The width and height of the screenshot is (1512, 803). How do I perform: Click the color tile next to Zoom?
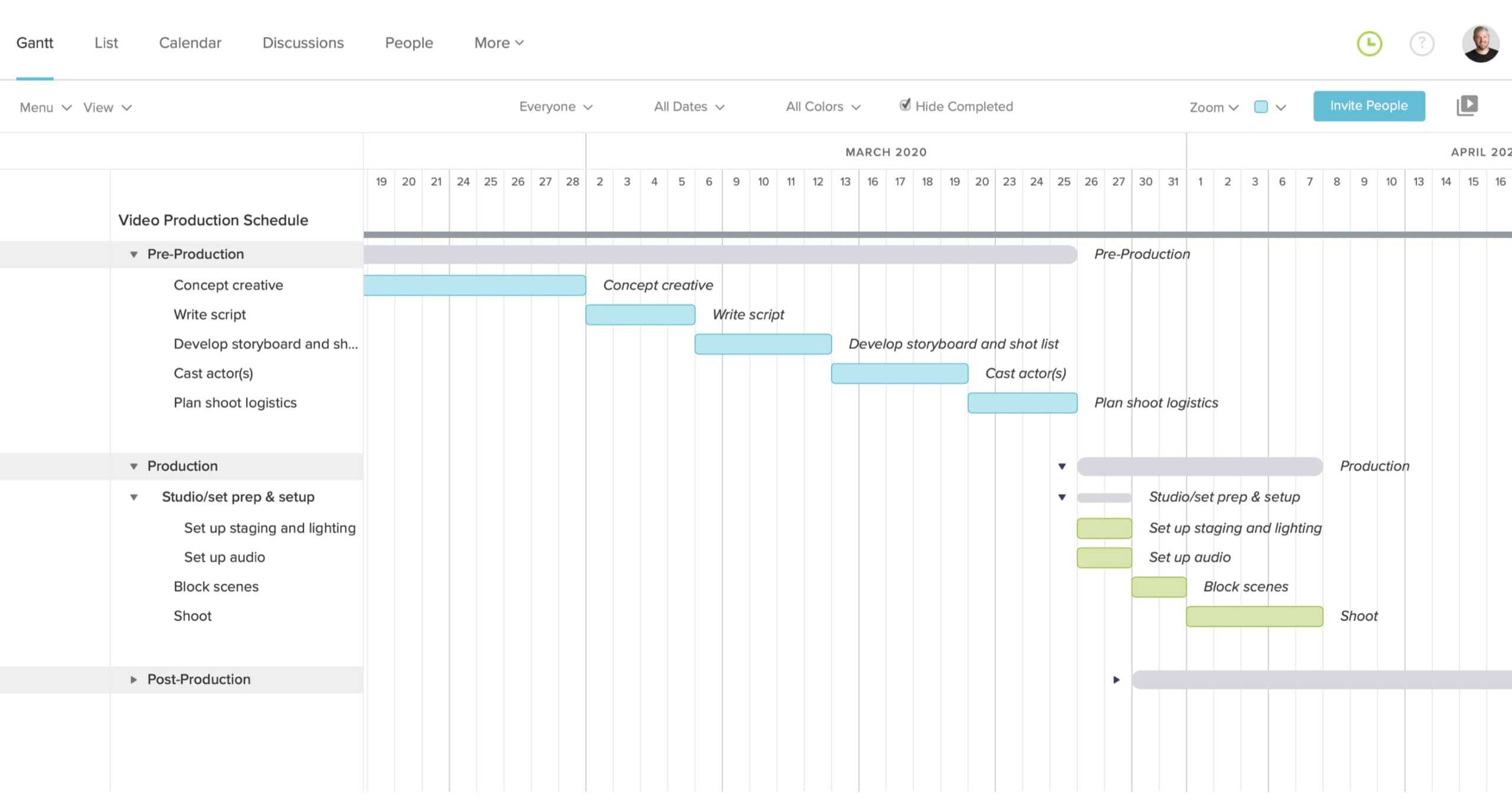coord(1261,106)
